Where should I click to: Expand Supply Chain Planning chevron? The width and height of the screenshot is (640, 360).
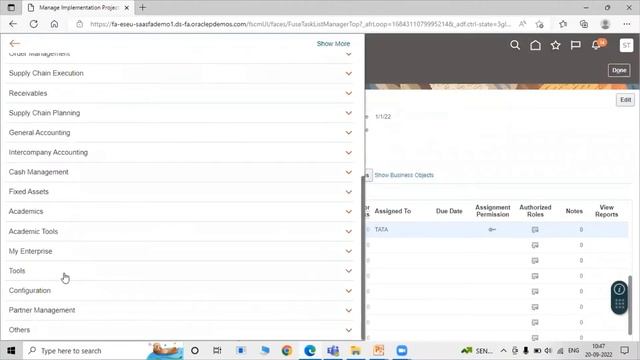(349, 113)
